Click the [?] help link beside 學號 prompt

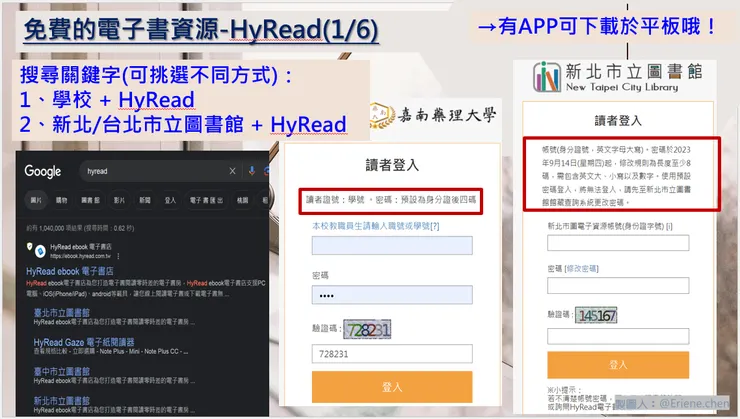click(x=435, y=226)
